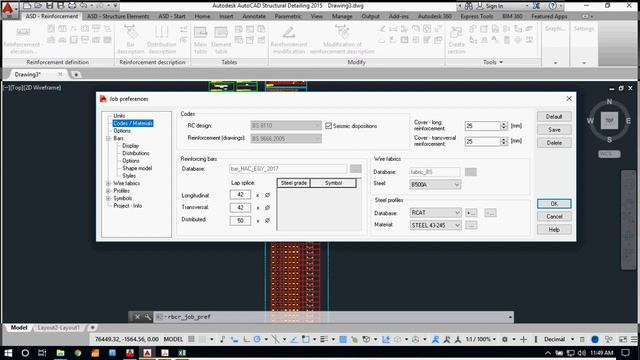Click the Task View taskbar icon

(x=42, y=353)
